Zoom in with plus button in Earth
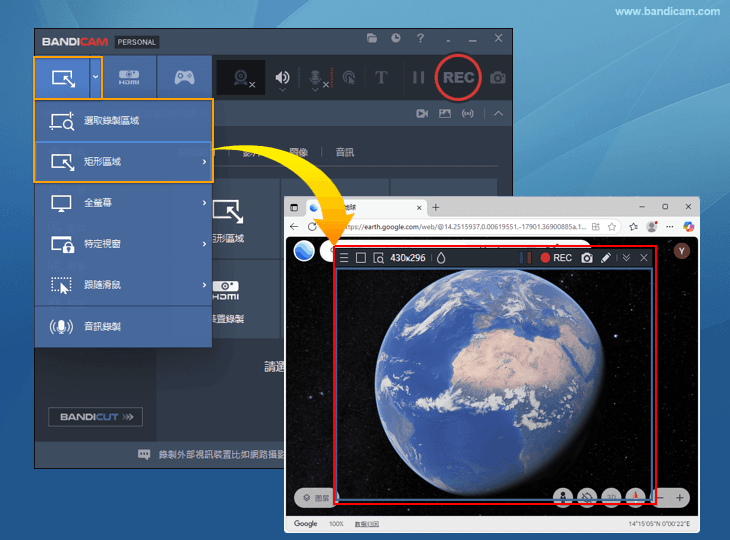Viewport: 730px width, 540px height. pos(679,498)
